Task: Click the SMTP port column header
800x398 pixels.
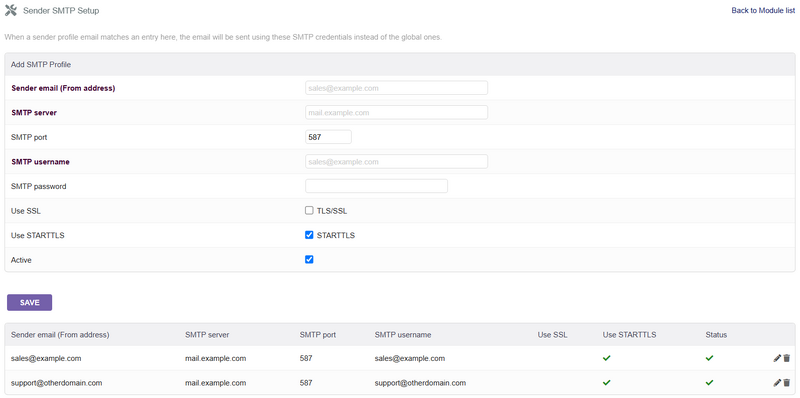Action: pos(318,335)
